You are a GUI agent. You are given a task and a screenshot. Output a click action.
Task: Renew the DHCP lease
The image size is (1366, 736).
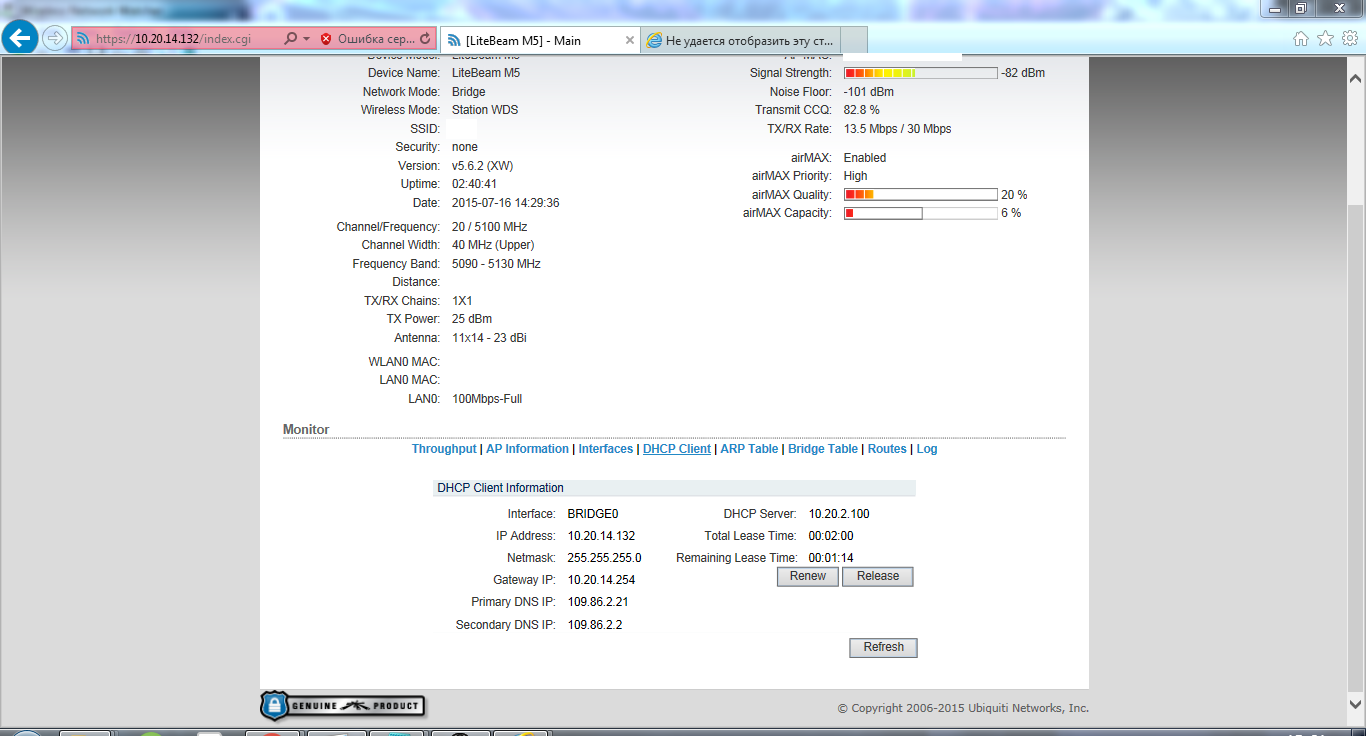point(807,576)
